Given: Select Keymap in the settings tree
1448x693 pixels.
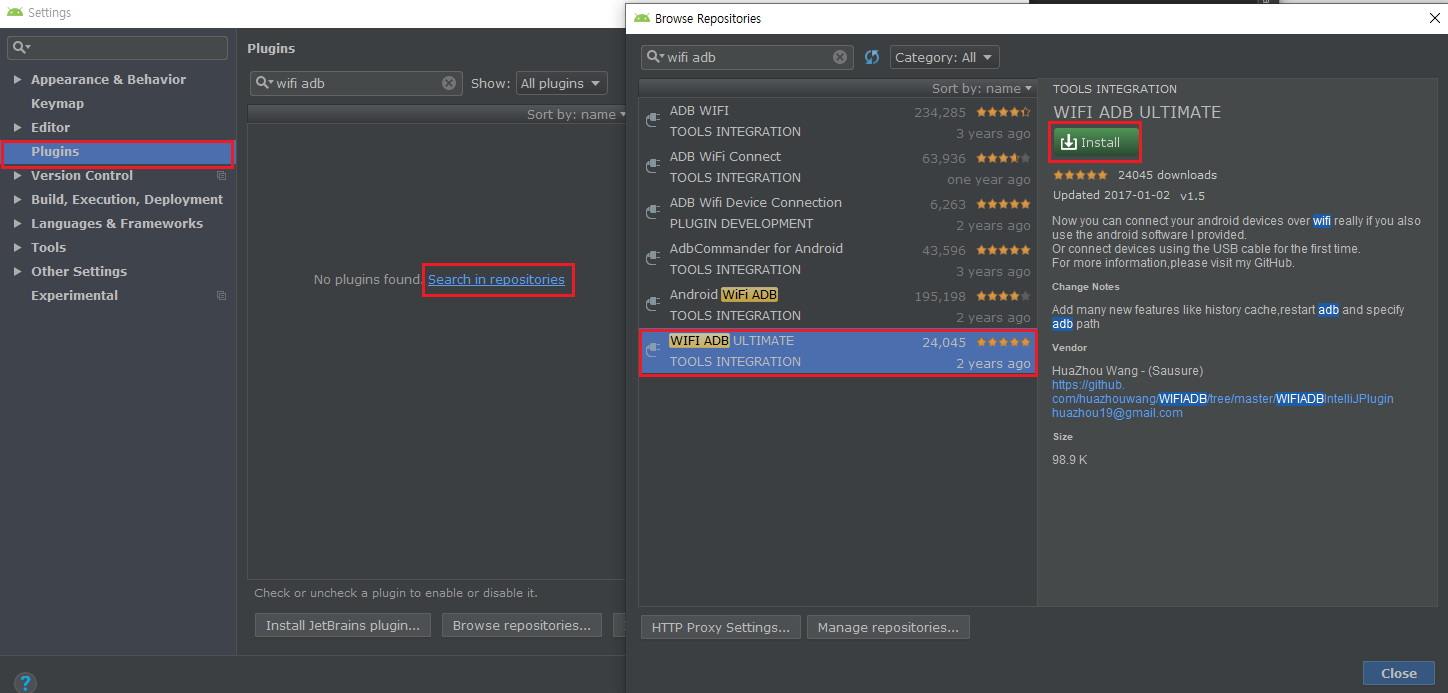Looking at the screenshot, I should coord(57,104).
